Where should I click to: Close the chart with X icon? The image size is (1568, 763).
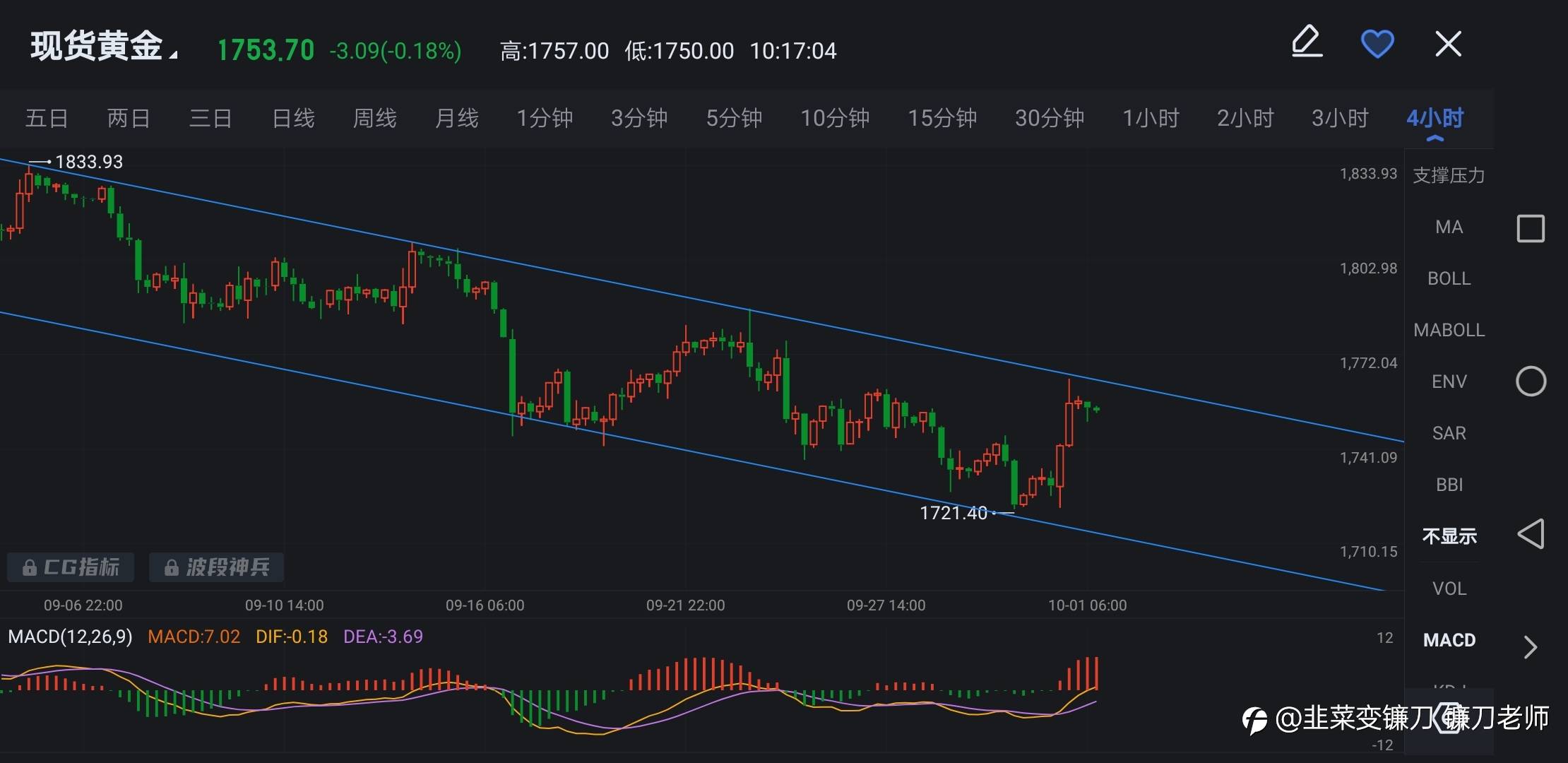point(1448,44)
